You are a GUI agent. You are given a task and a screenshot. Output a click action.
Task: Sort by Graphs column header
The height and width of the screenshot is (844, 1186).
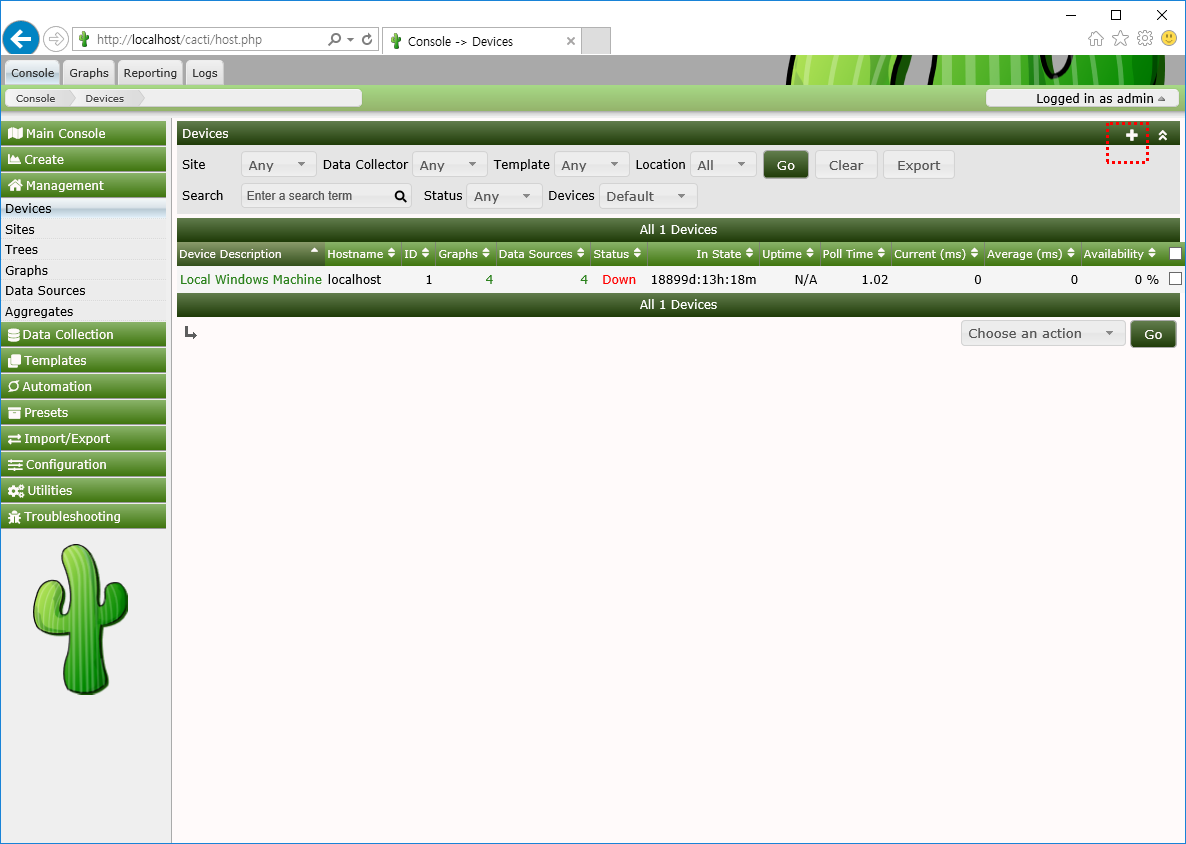[465, 254]
